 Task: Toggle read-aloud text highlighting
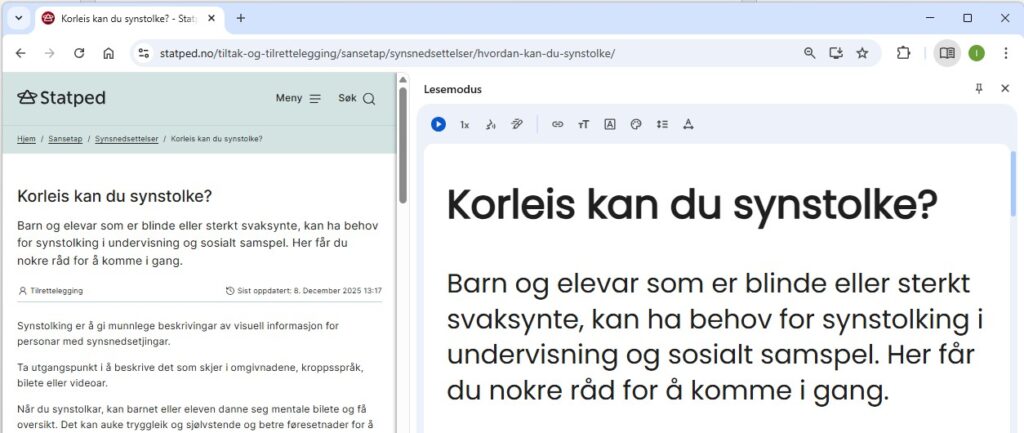point(517,124)
